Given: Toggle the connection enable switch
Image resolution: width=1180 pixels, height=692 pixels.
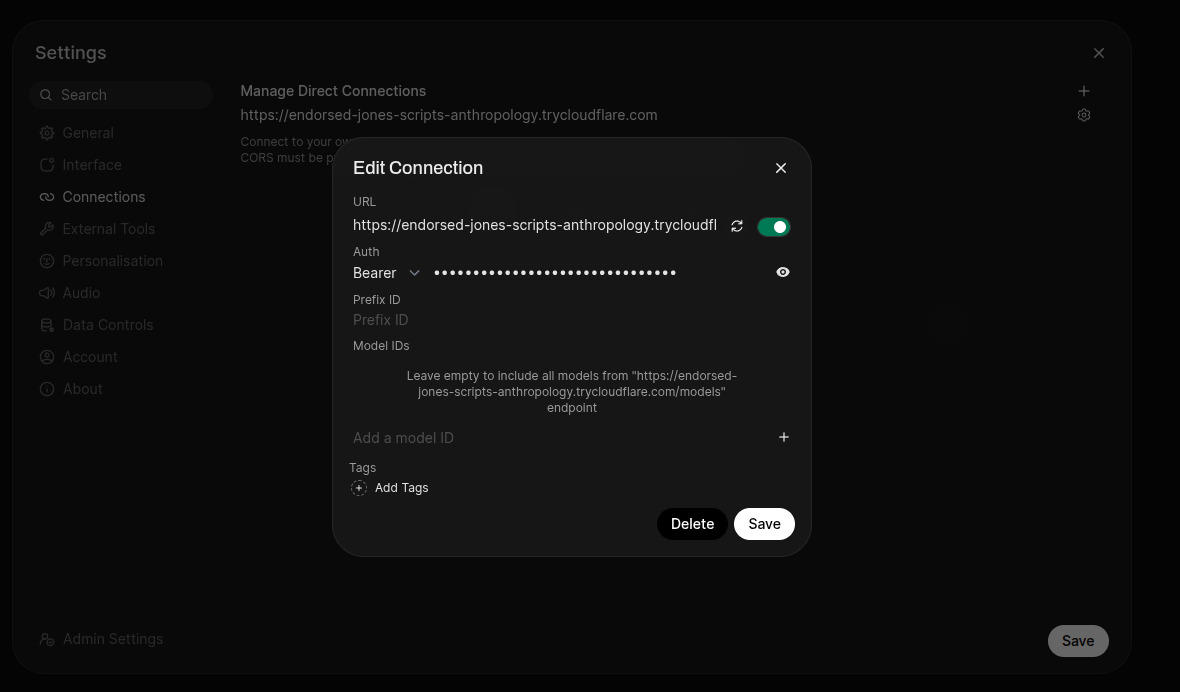Looking at the screenshot, I should tap(773, 226).
